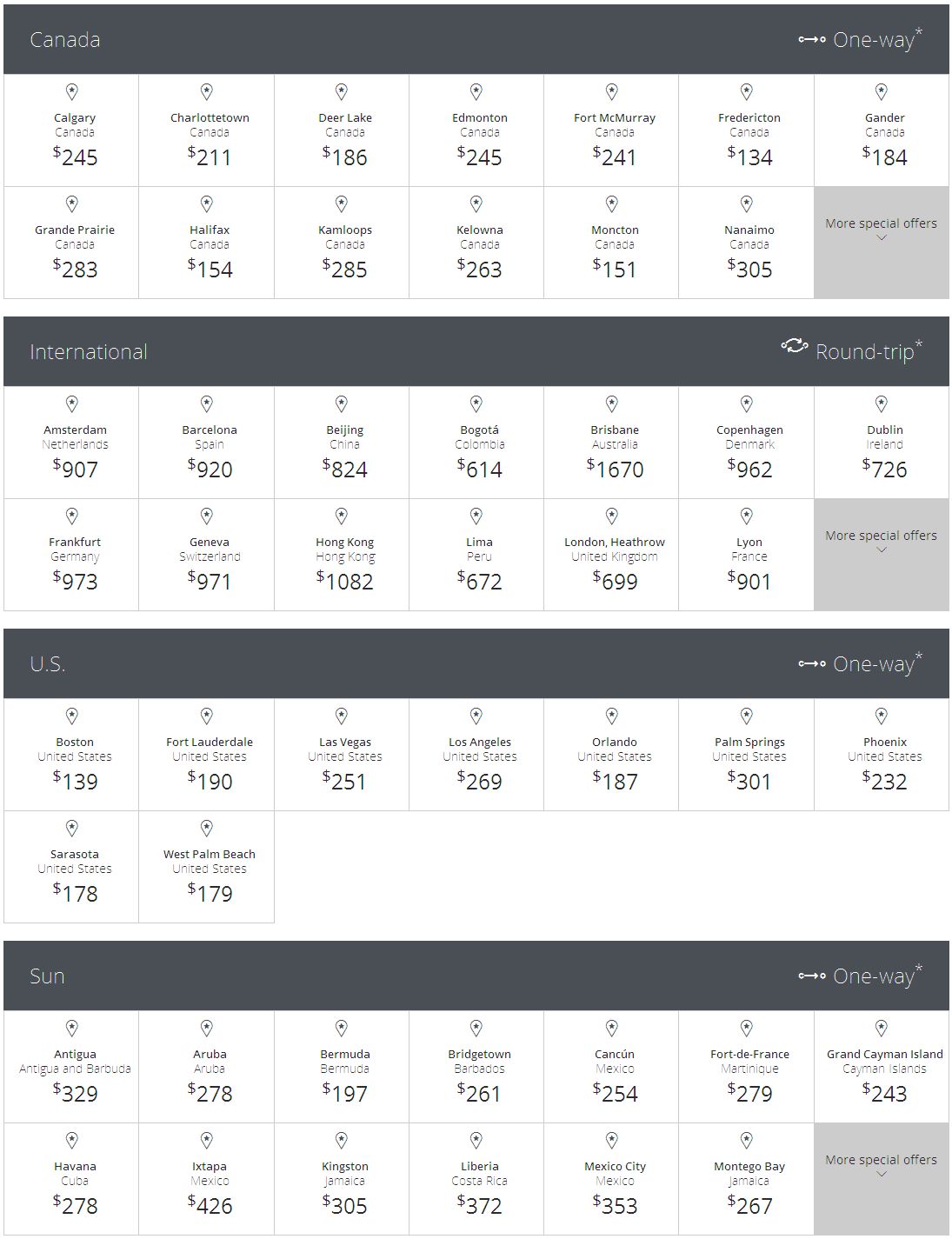Expand more special offers for International

point(881,542)
